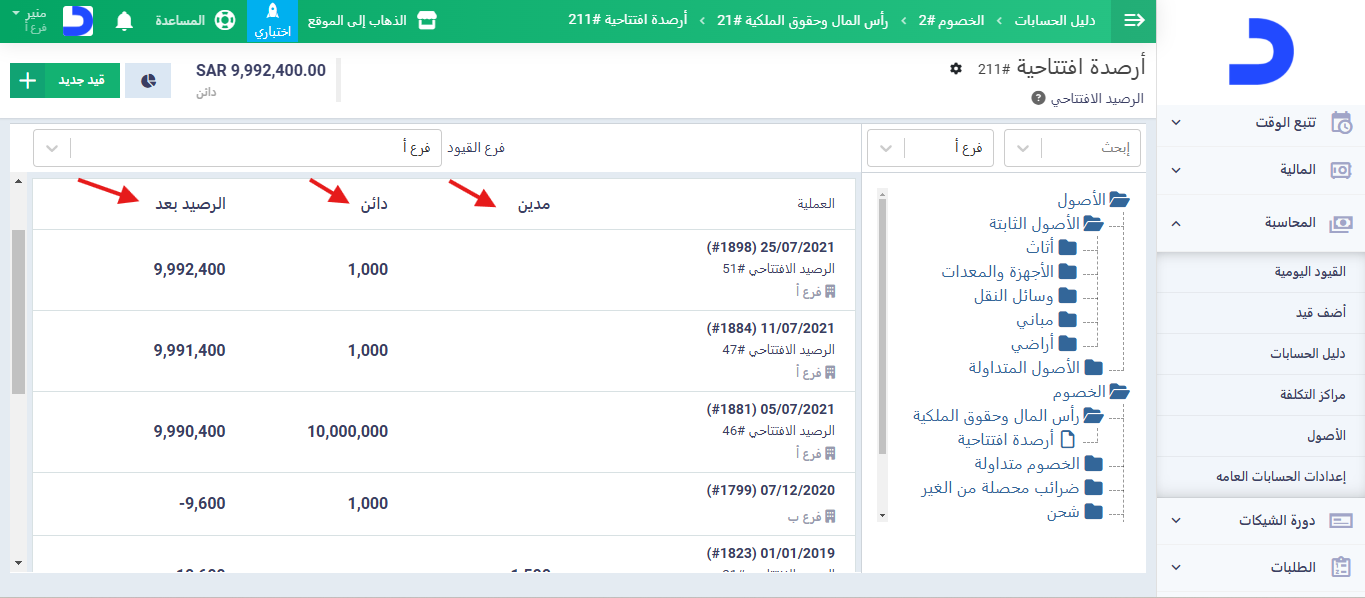Open مراكز التكلفة in the sidebar
The height and width of the screenshot is (598, 1365).
pos(1261,395)
